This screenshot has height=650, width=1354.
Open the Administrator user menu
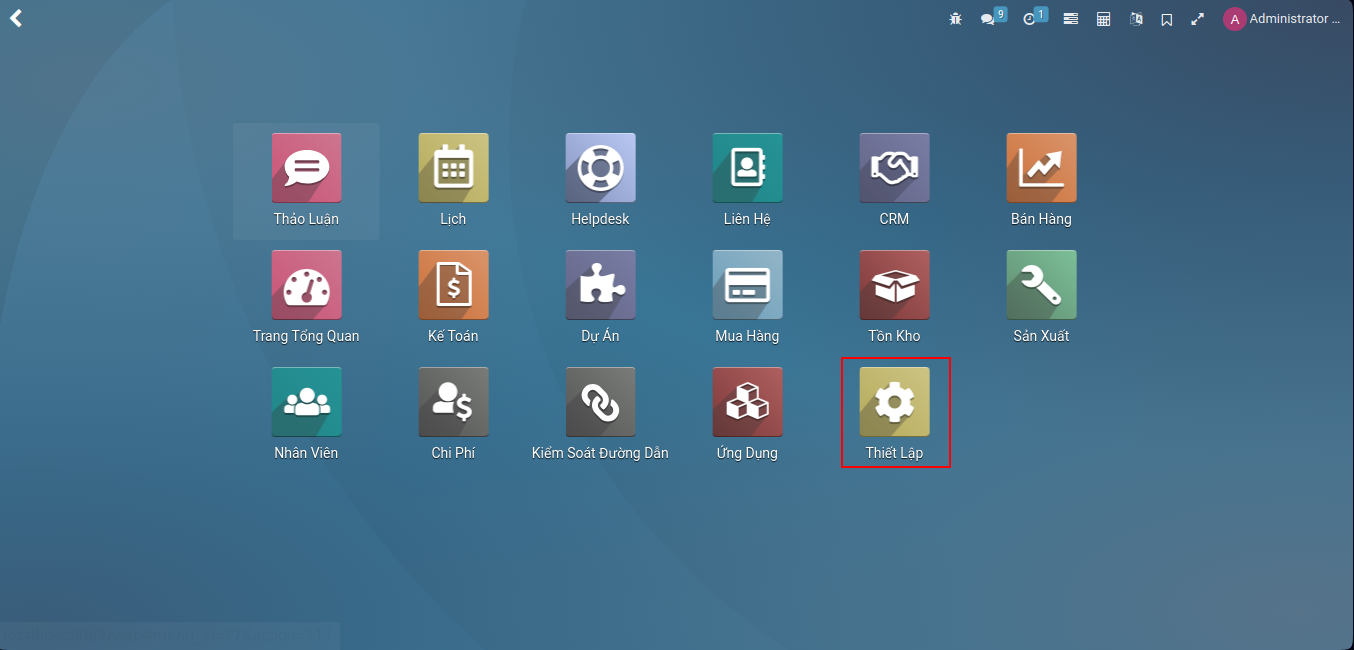tap(1281, 19)
